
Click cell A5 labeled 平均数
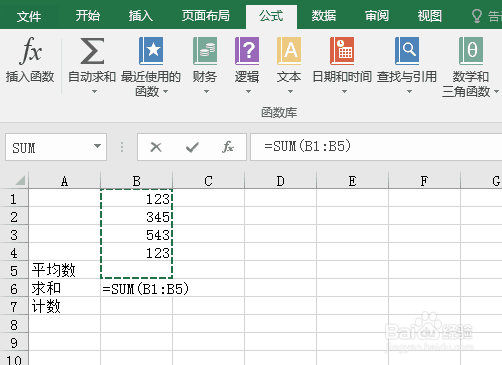[x=65, y=271]
